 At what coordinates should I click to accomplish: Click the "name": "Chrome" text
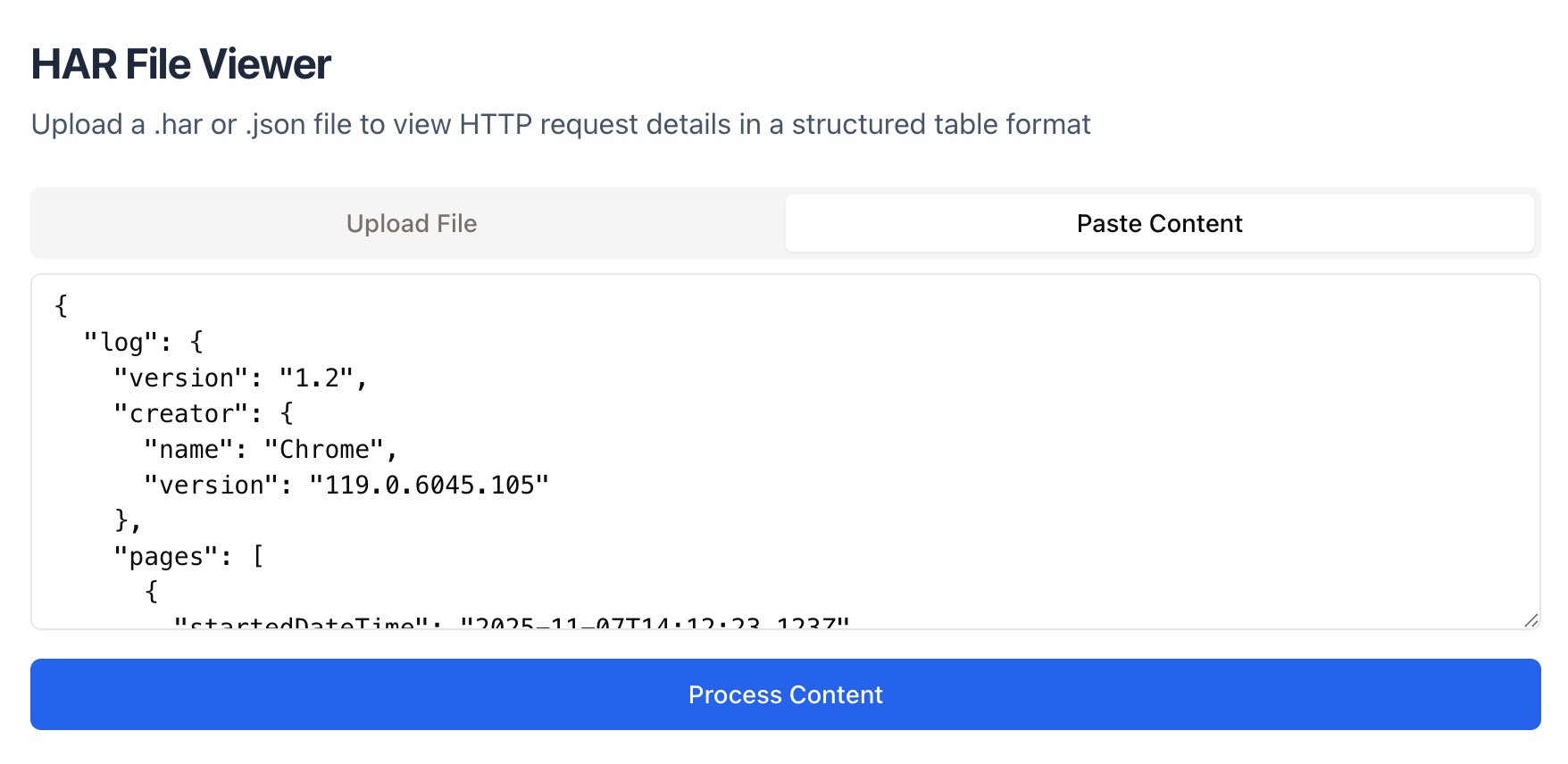pyautogui.click(x=270, y=449)
